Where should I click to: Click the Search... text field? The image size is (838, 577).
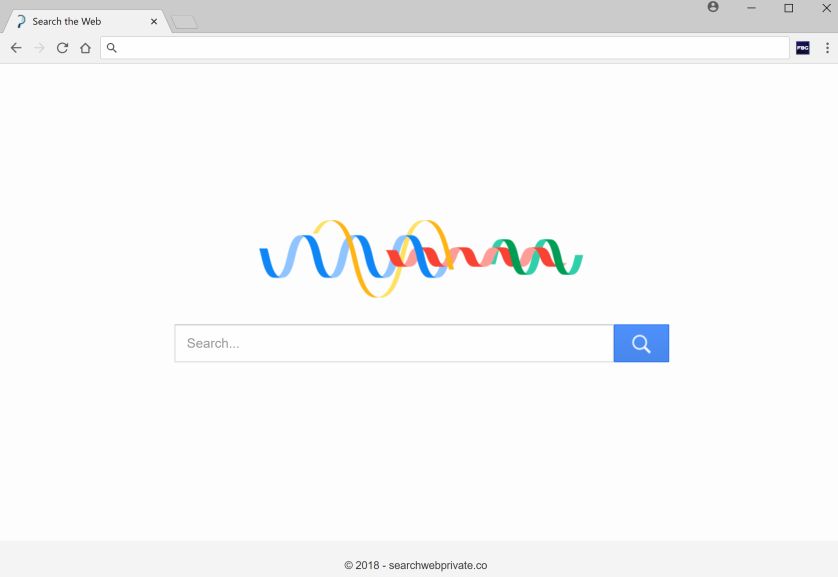(x=394, y=343)
